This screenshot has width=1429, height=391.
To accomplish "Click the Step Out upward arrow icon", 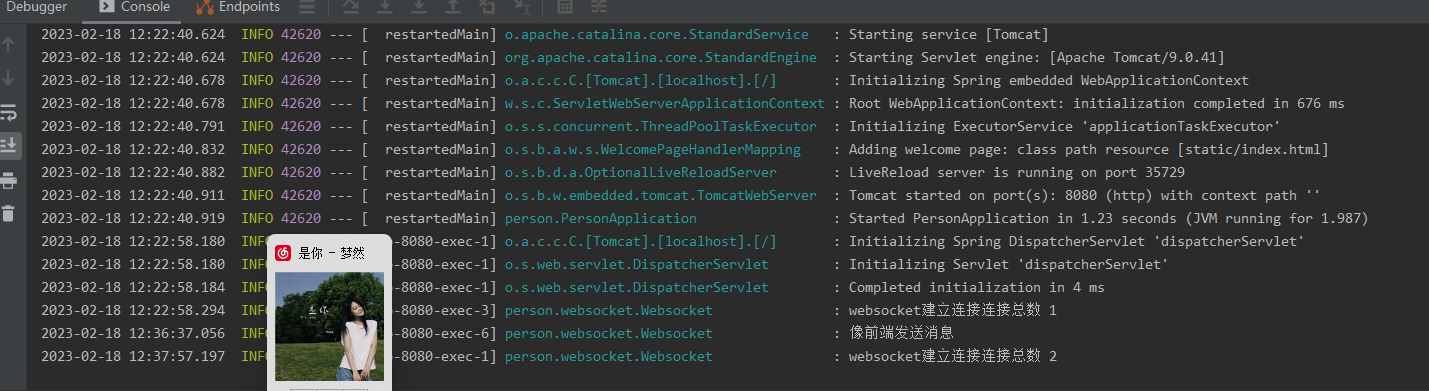I will [453, 6].
